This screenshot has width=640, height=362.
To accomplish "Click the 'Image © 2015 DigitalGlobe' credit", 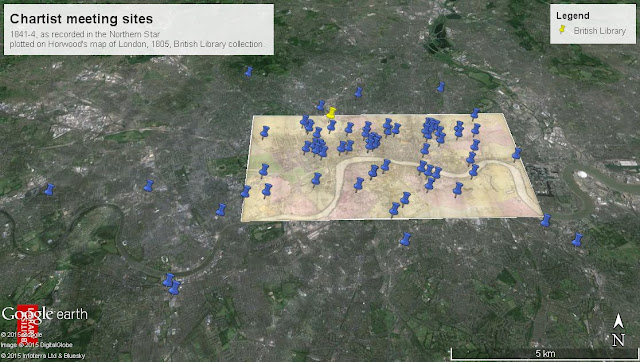I will pos(36,345).
